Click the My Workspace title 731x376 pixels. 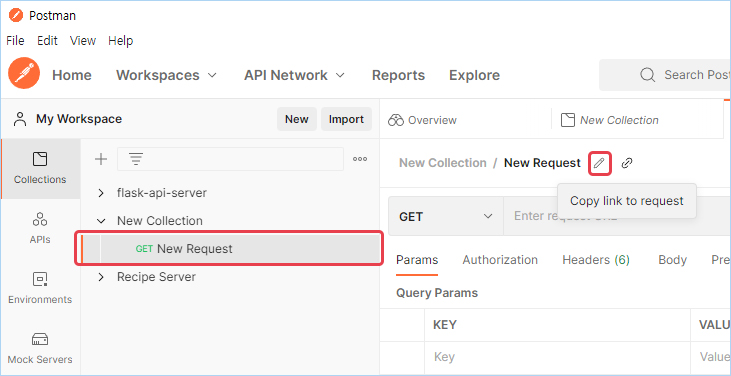point(79,119)
